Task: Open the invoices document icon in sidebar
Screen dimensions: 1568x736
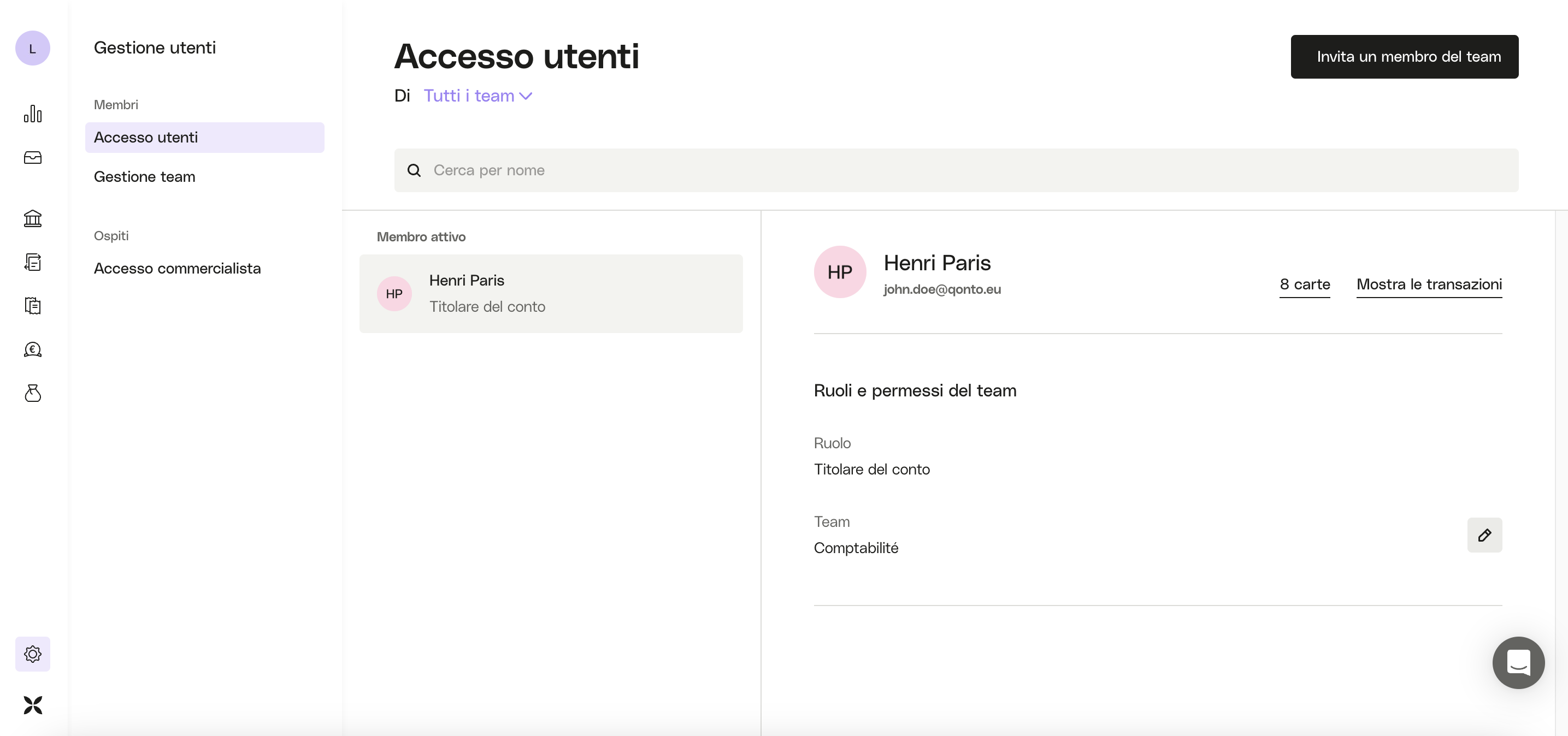Action: tap(33, 262)
